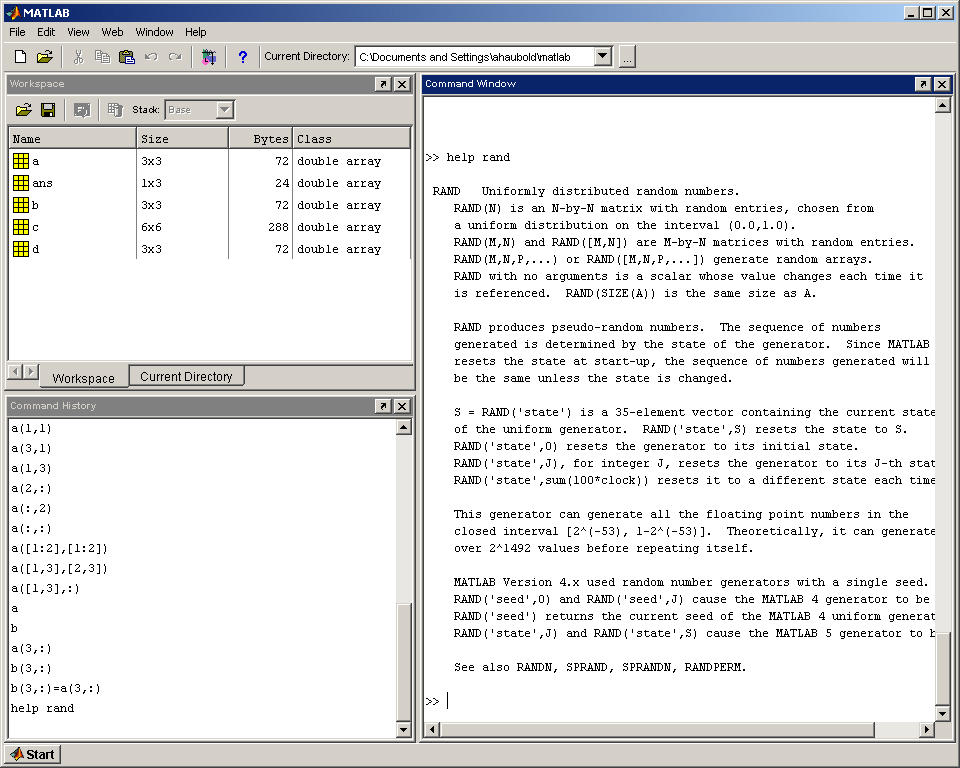Click Open Selection icon in Workspace toolbar
This screenshot has height=768, width=960.
[x=81, y=110]
